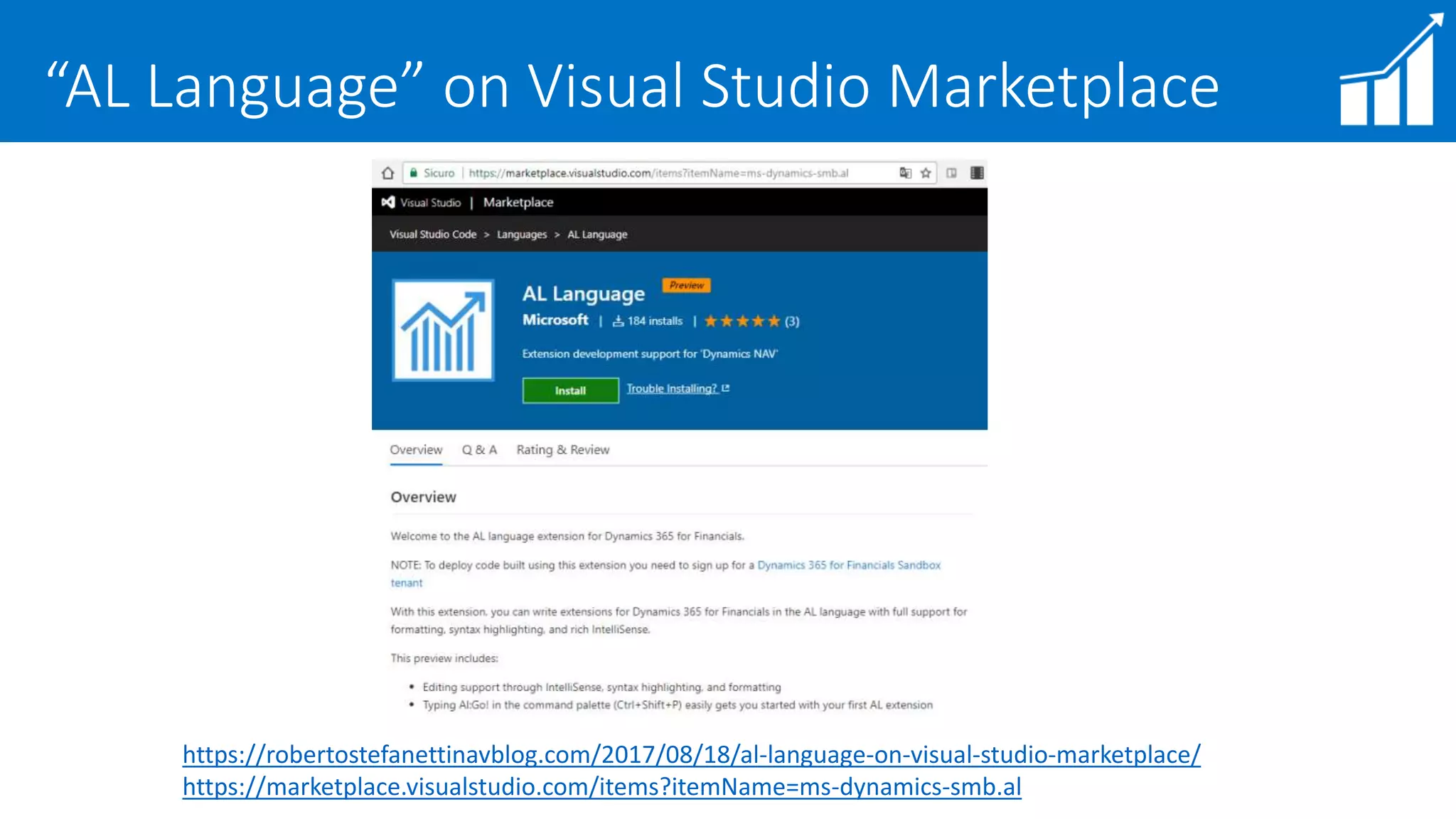This screenshot has height=819, width=1456.
Task: Click the browser address bar URL
Action: point(658,173)
